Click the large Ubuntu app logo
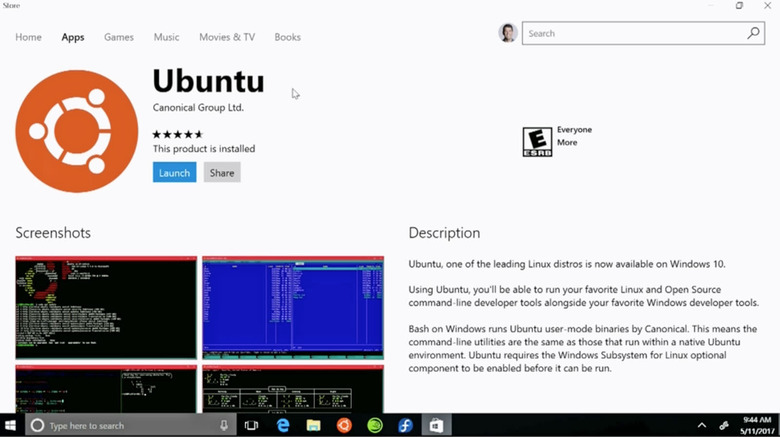The width and height of the screenshot is (780, 437). 77,131
